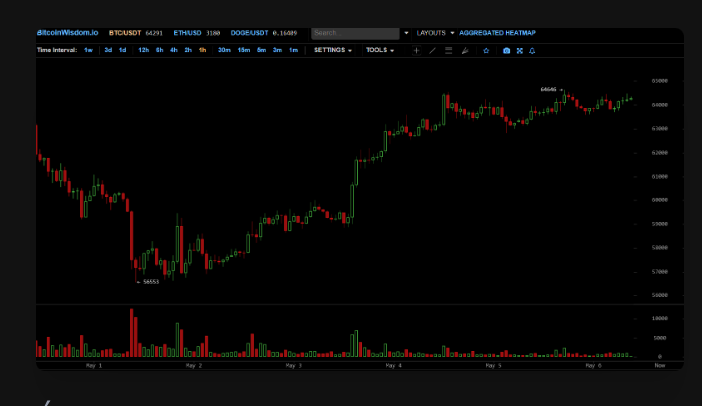702x406 pixels.
Task: Click the star favorite icon
Action: (x=485, y=50)
